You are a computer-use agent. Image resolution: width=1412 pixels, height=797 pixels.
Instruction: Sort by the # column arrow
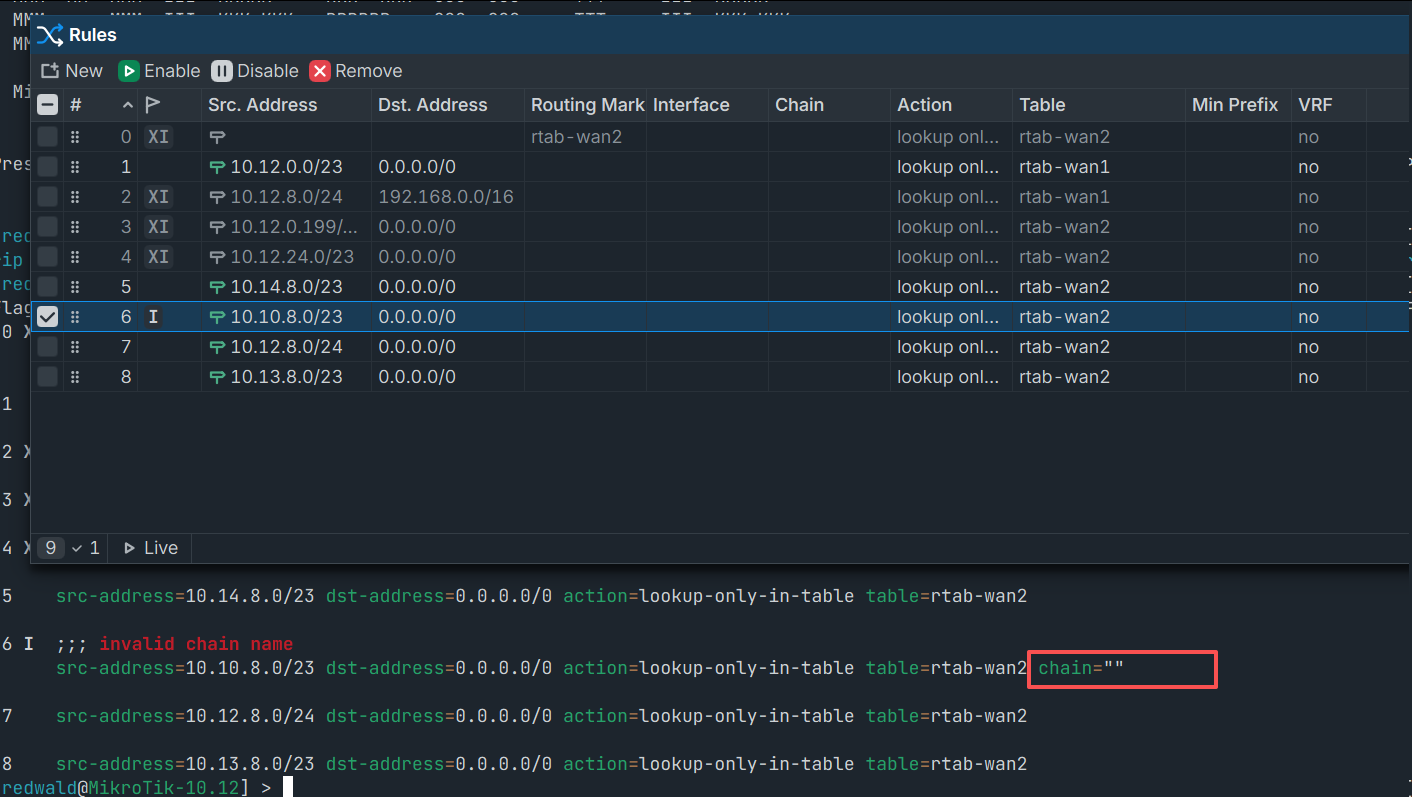coord(127,105)
